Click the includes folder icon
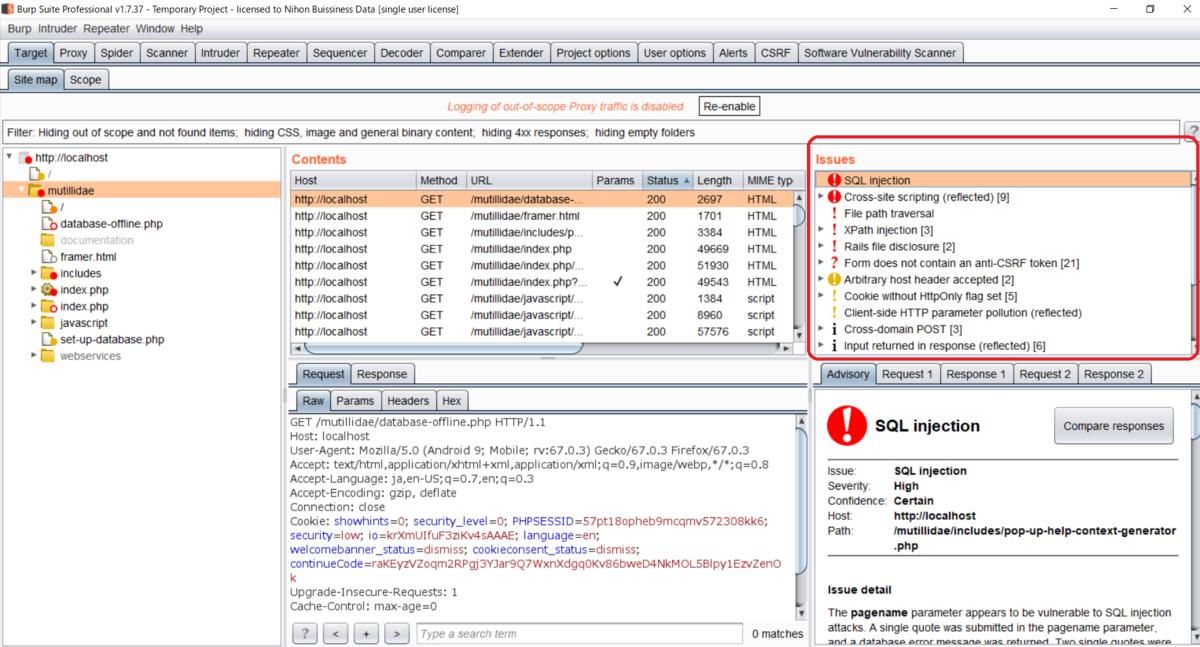This screenshot has height=647, width=1200. (x=48, y=273)
